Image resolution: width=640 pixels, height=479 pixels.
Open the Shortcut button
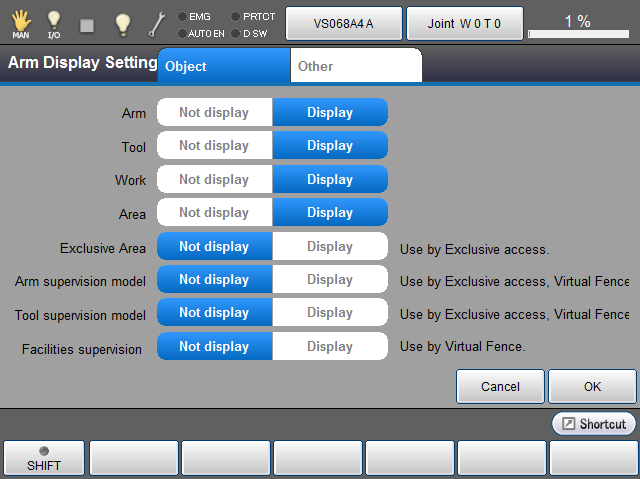[593, 424]
